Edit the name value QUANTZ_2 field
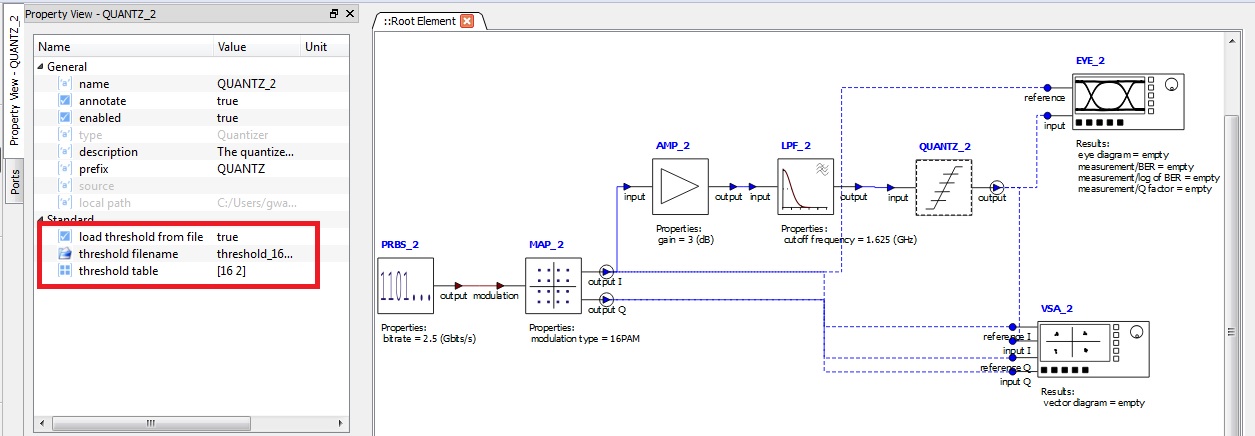 [257, 84]
